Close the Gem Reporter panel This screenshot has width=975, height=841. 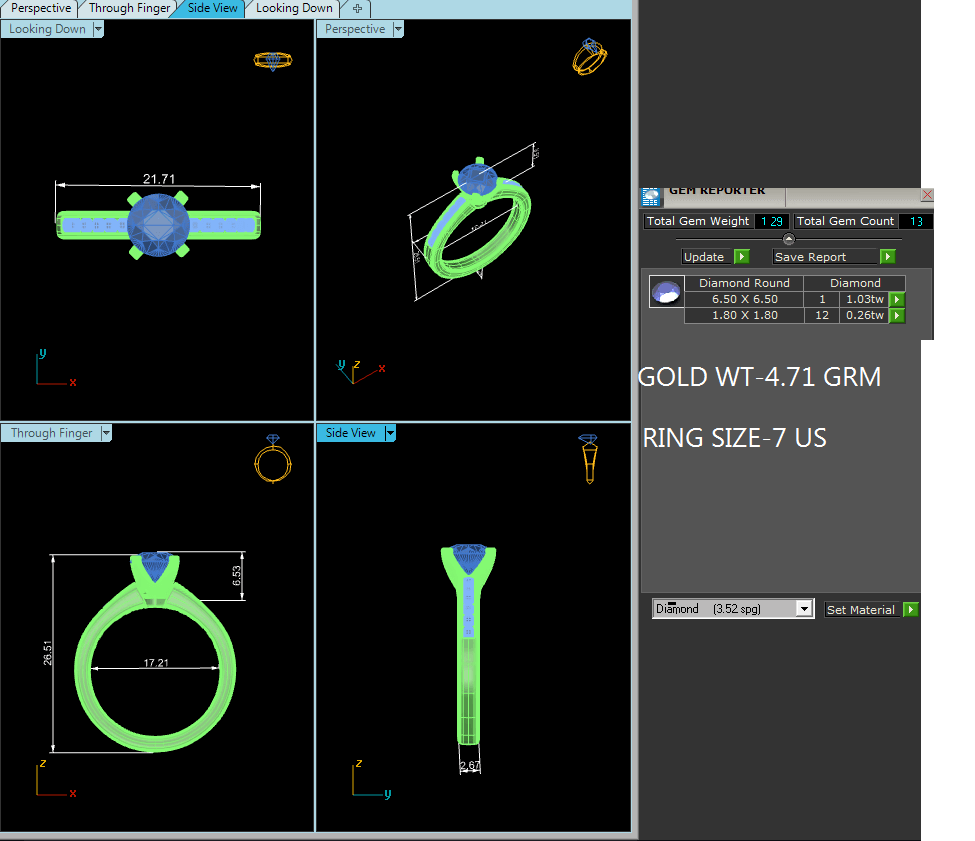(926, 195)
